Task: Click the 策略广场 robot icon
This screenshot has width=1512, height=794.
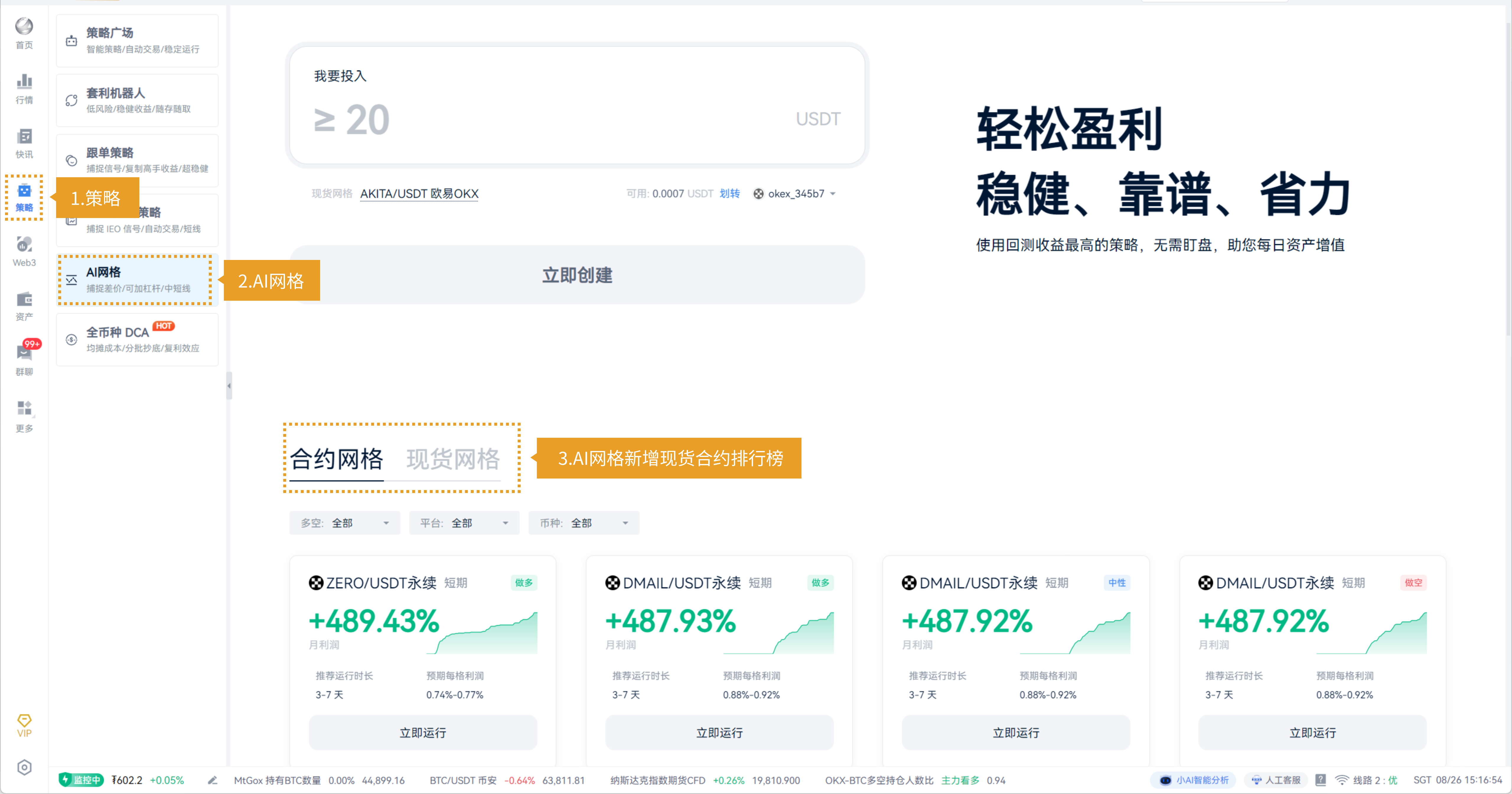Action: [71, 41]
